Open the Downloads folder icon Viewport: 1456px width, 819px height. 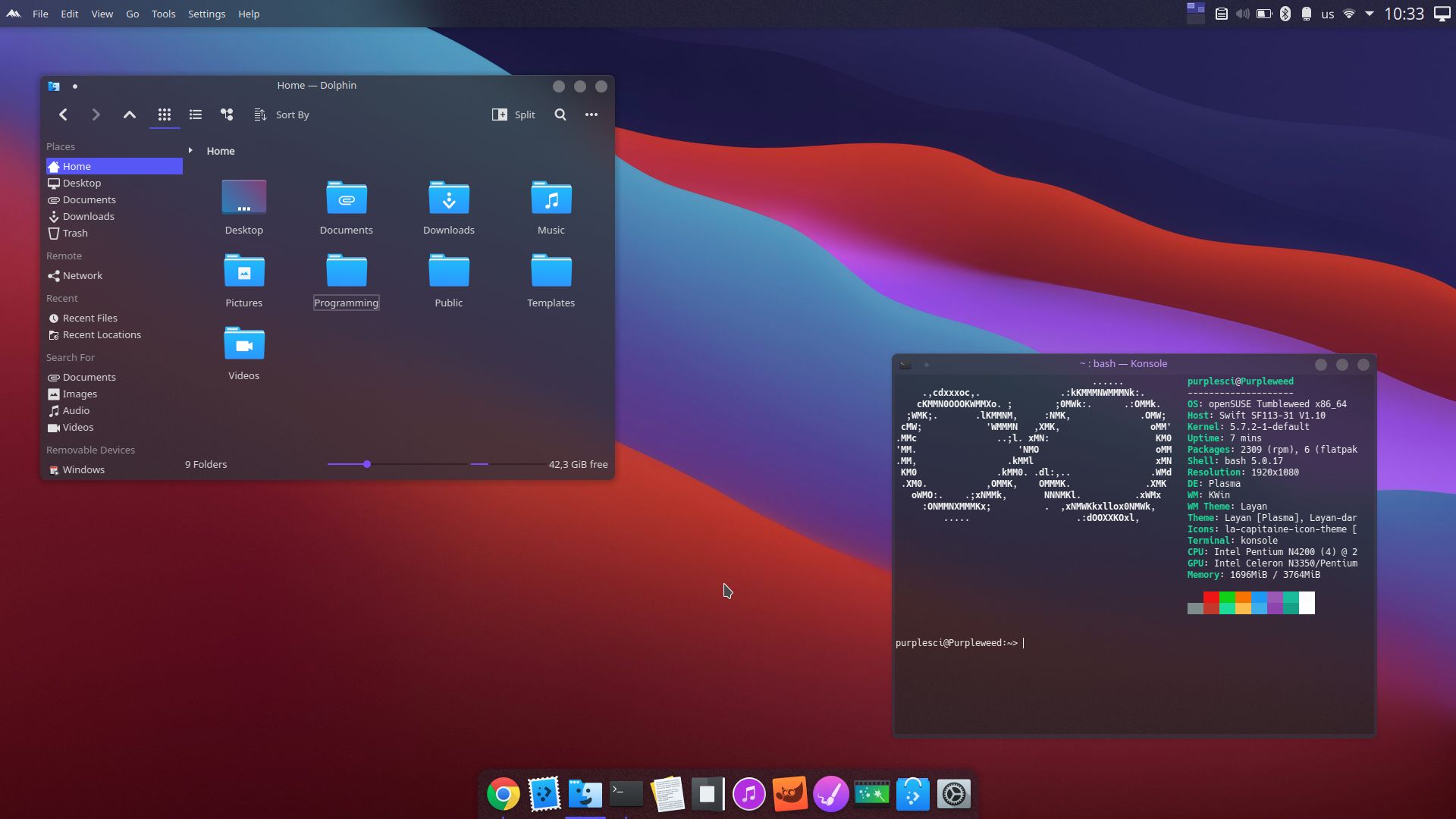[449, 206]
